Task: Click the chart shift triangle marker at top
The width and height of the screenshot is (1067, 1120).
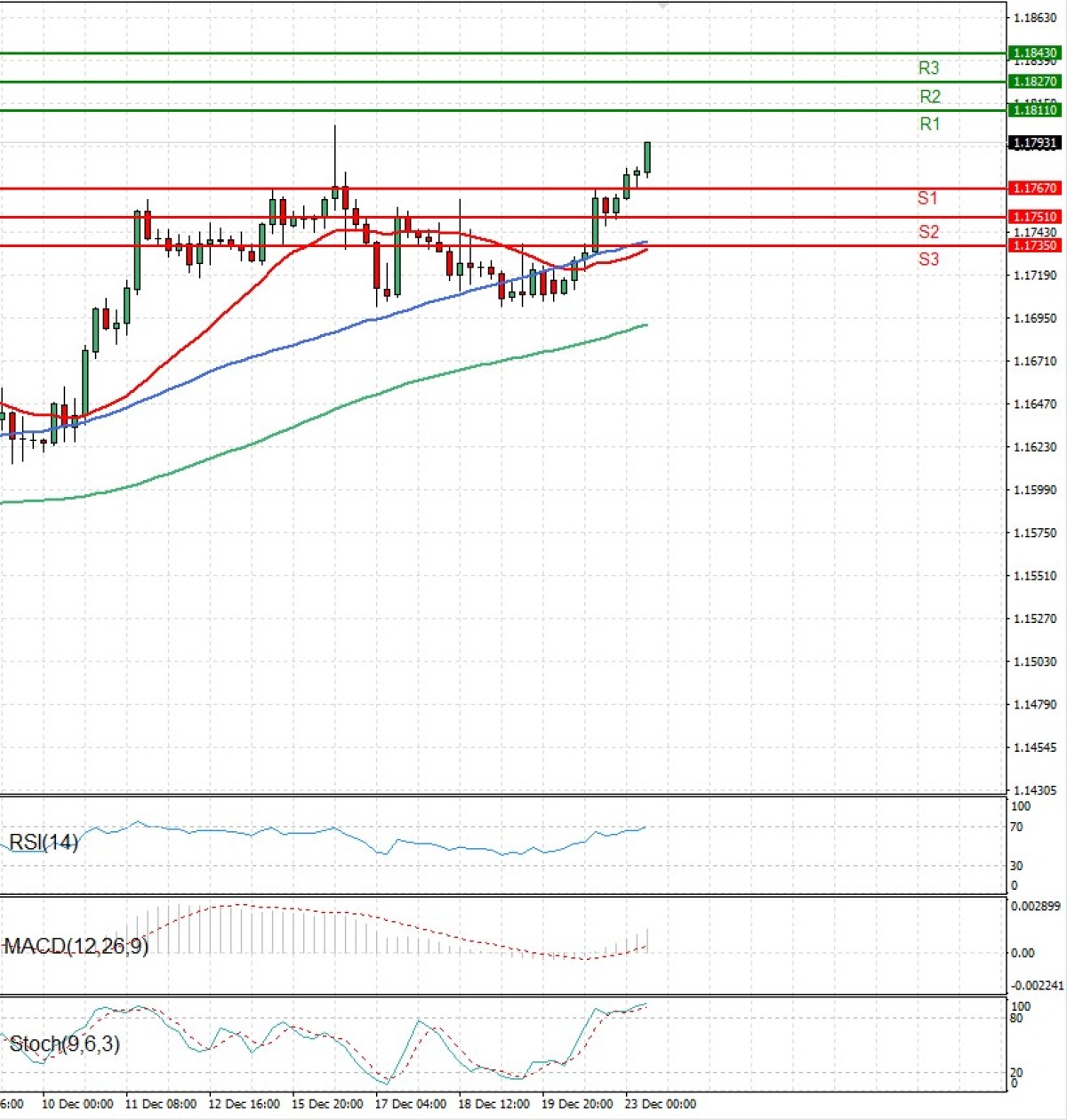Action: (x=662, y=5)
